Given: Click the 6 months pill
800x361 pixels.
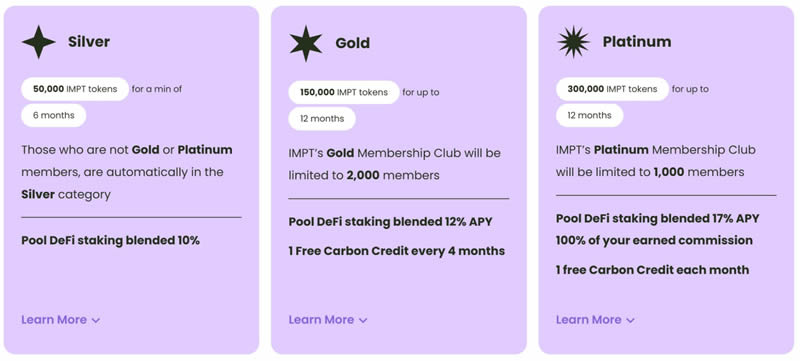Looking at the screenshot, I should coord(54,115).
